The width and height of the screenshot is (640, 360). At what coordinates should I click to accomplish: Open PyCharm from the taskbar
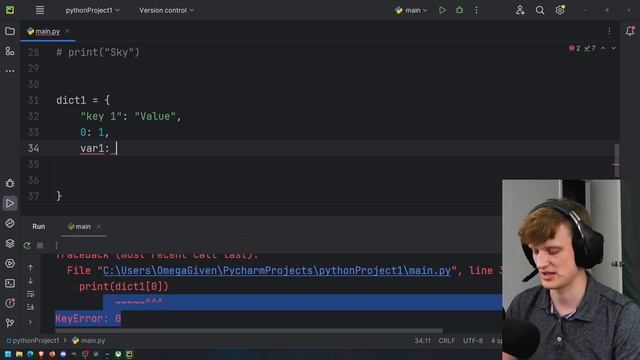tap(129, 354)
